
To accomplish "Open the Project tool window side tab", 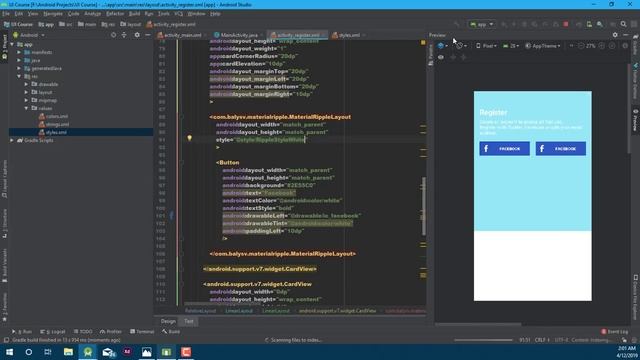I will tap(4, 48).
